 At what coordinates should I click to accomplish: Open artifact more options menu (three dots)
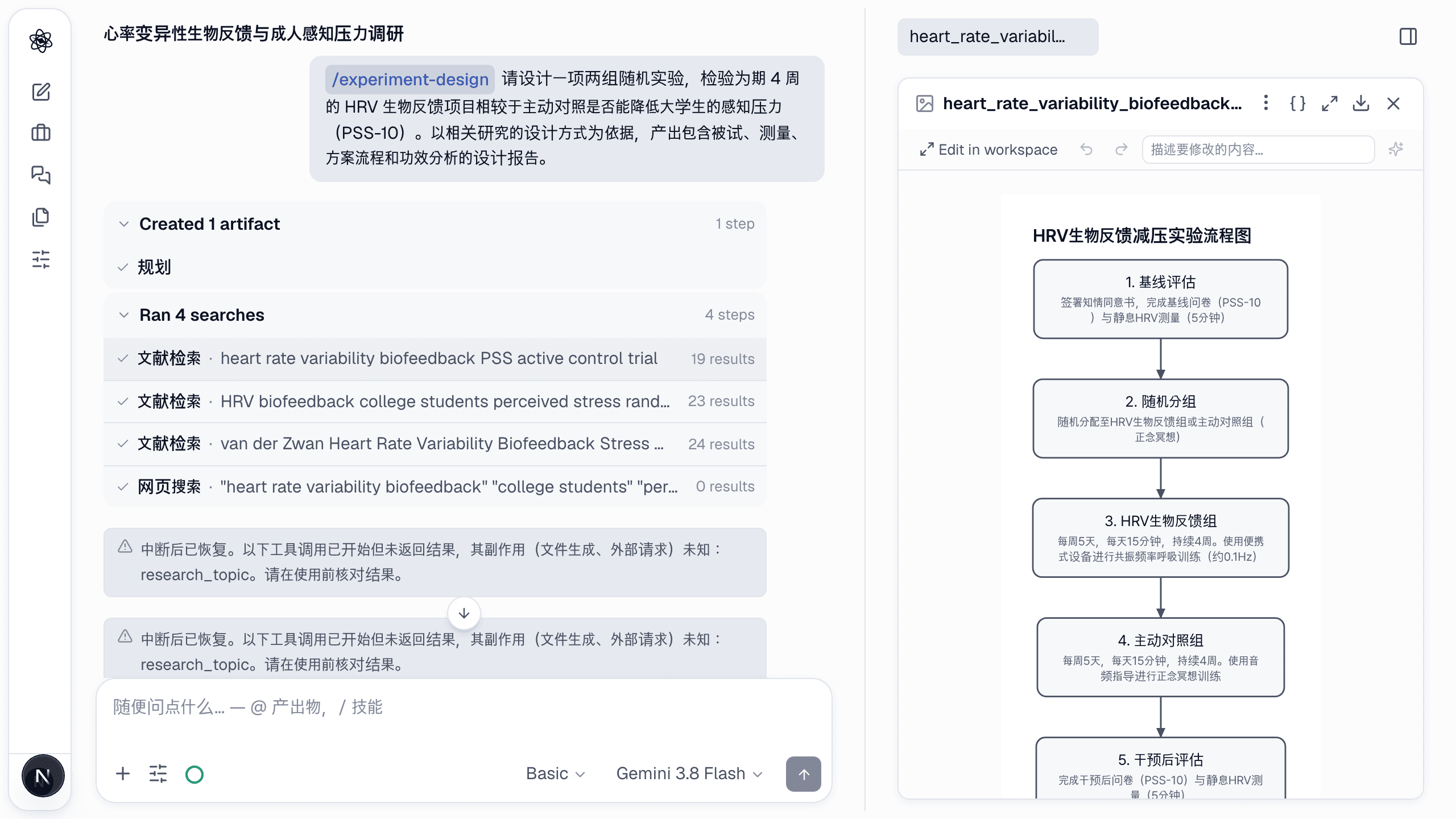tap(1265, 103)
